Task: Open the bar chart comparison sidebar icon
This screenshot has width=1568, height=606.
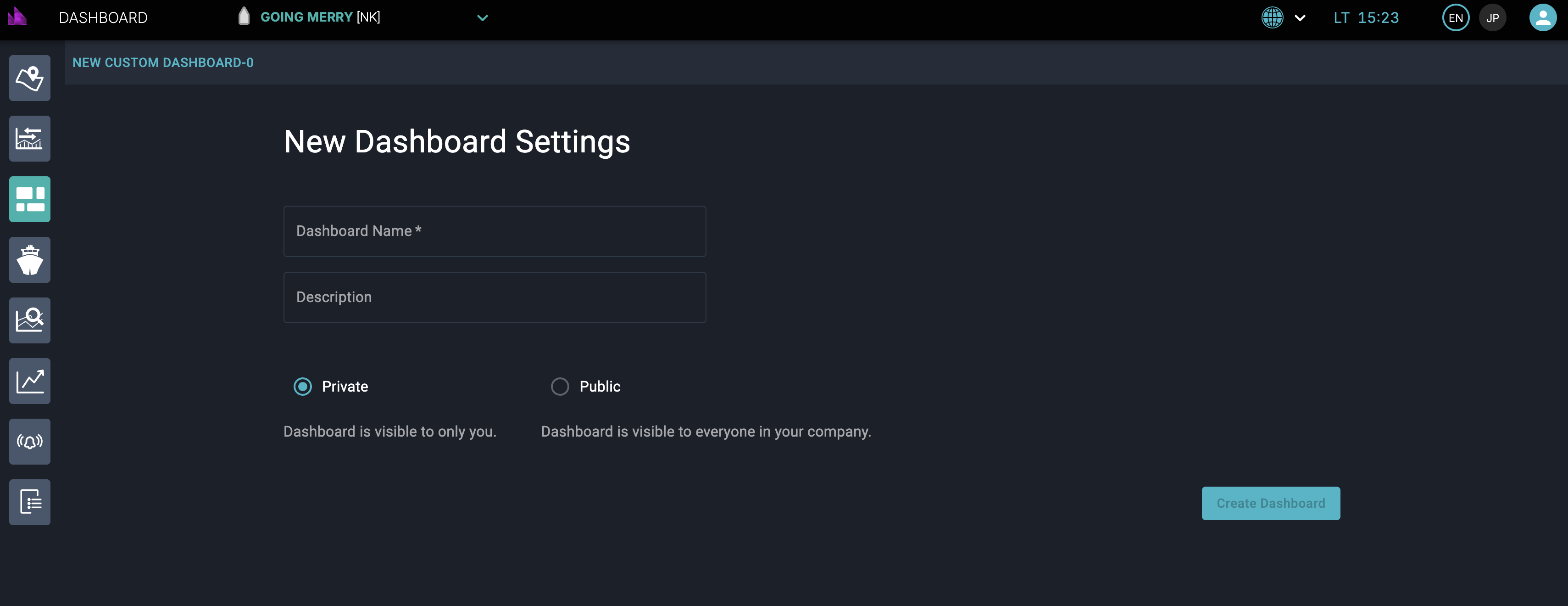Action: point(29,138)
